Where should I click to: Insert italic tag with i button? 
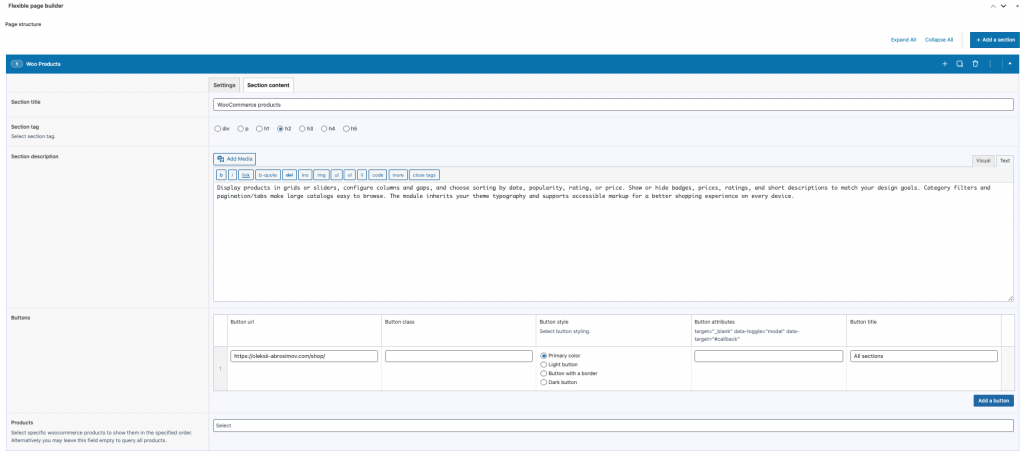click(x=232, y=175)
